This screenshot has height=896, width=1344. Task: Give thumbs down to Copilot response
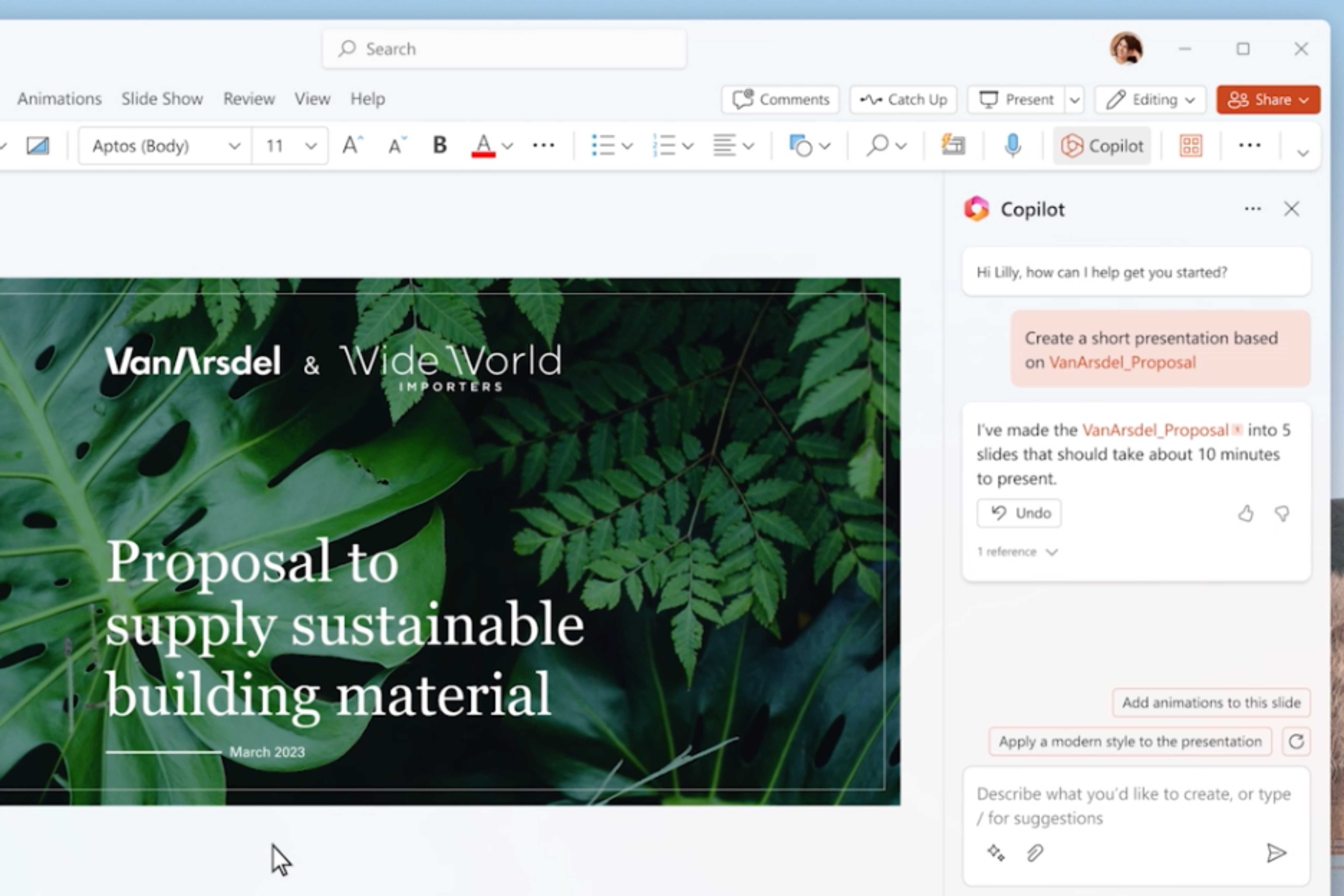click(1282, 514)
